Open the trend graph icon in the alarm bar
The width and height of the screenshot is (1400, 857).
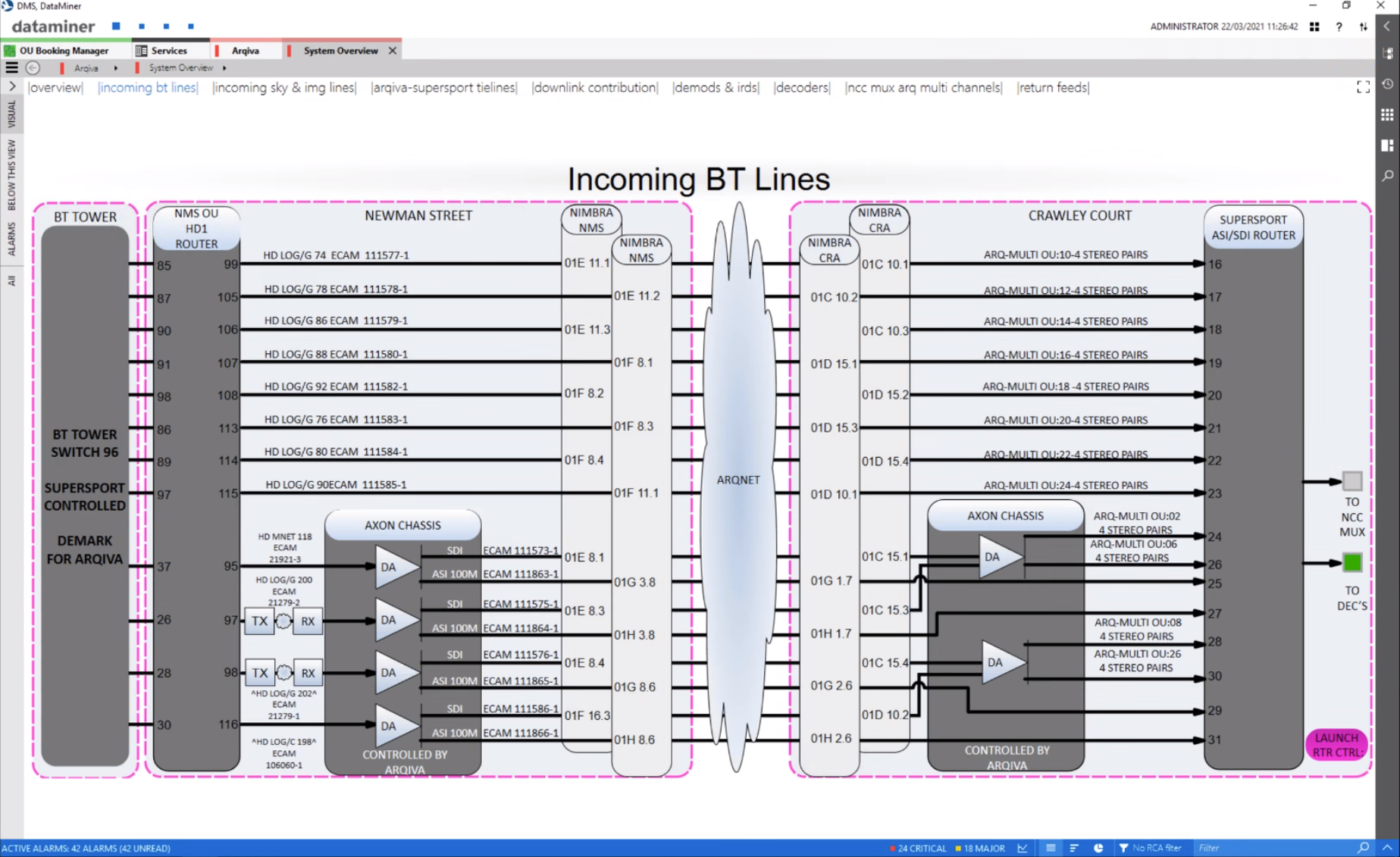pos(1023,848)
